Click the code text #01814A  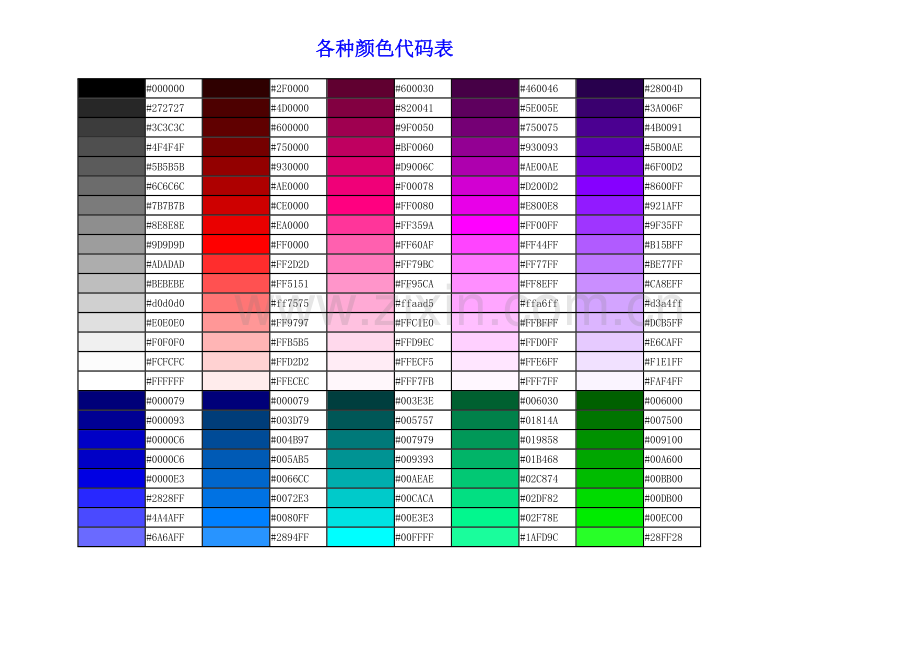(x=539, y=421)
